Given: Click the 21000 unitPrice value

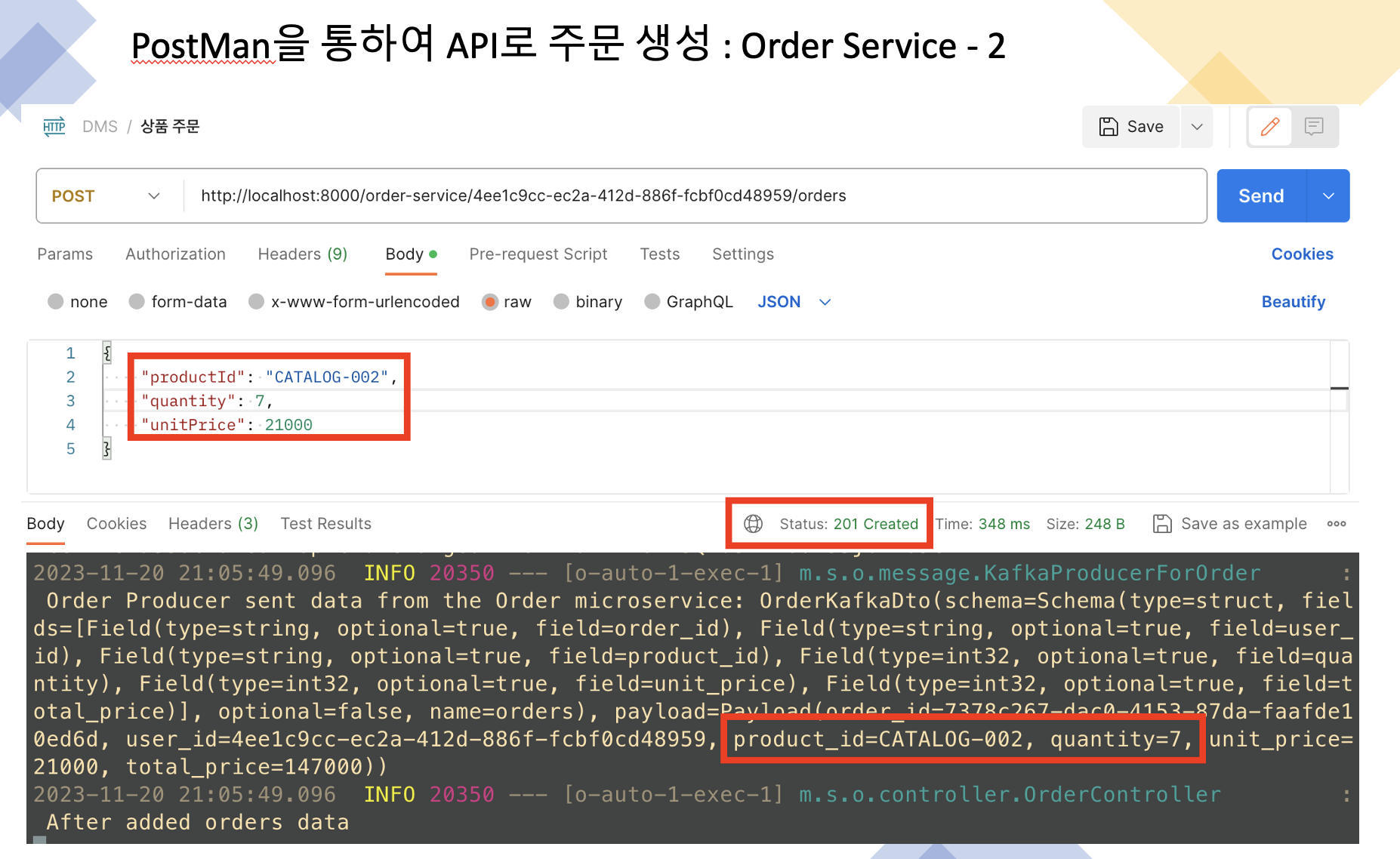Looking at the screenshot, I should click(288, 425).
